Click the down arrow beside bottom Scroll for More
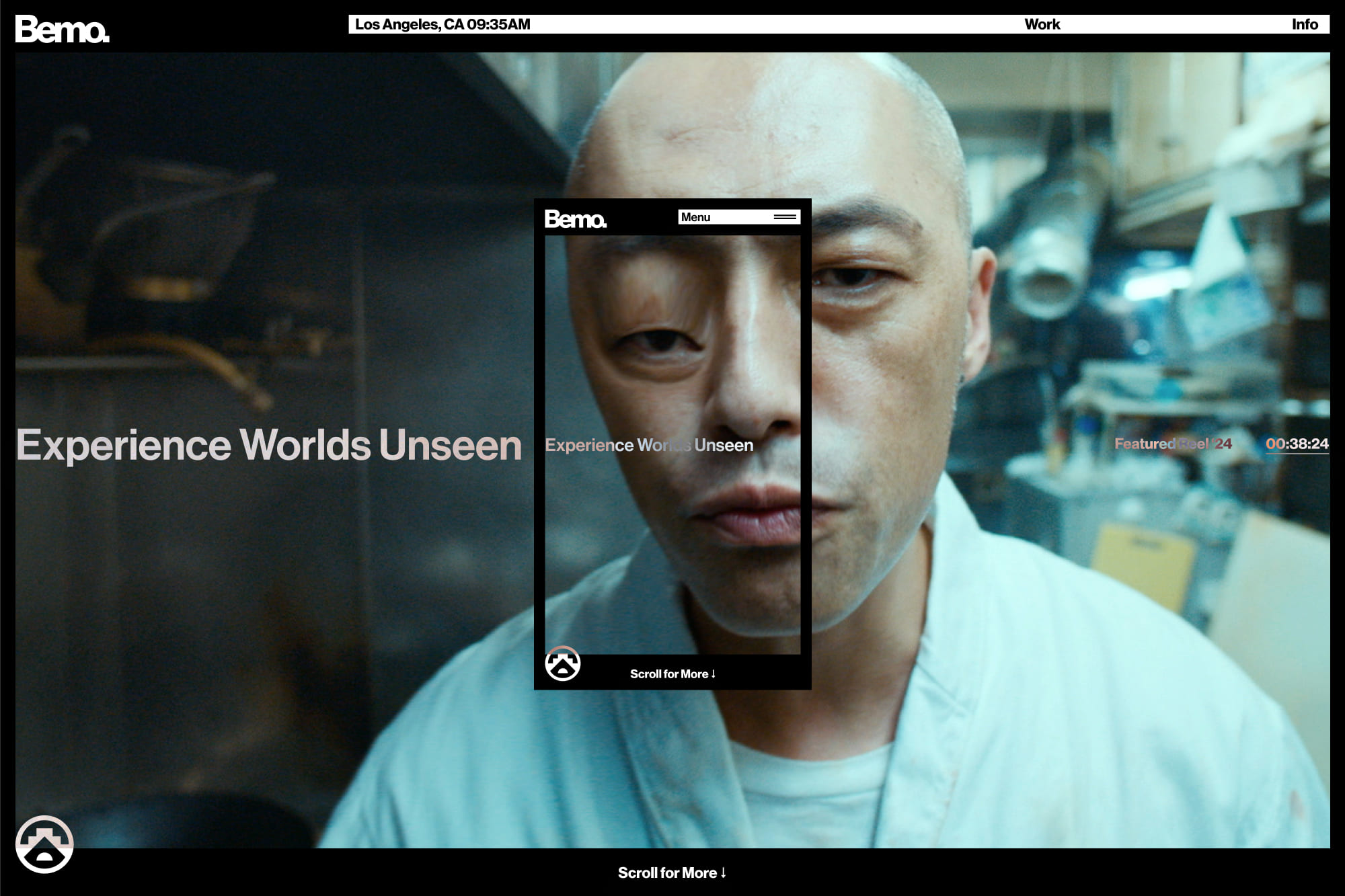1345x896 pixels. click(x=724, y=872)
